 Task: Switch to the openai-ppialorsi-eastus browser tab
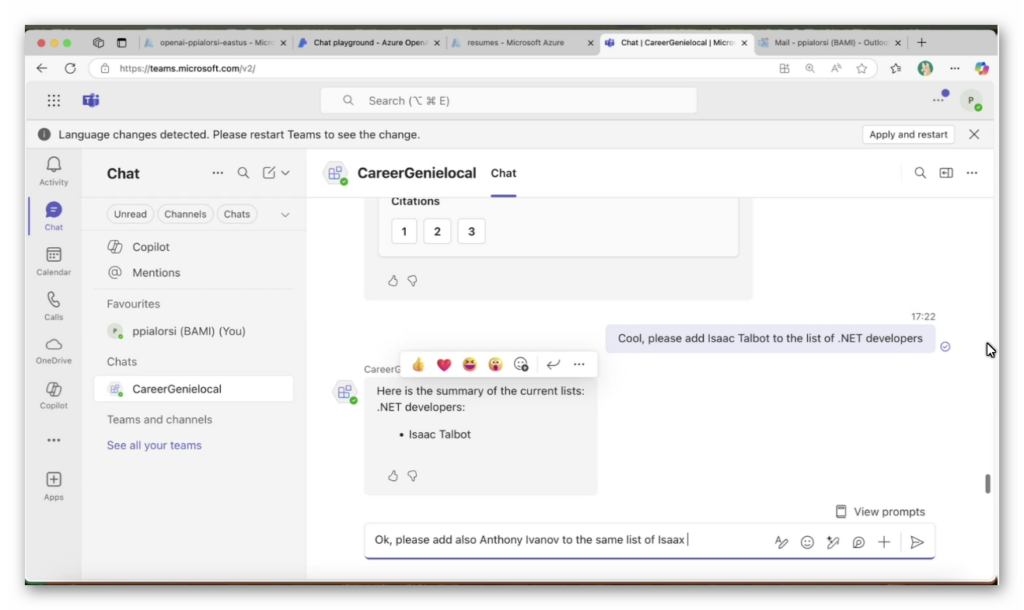coord(216,42)
